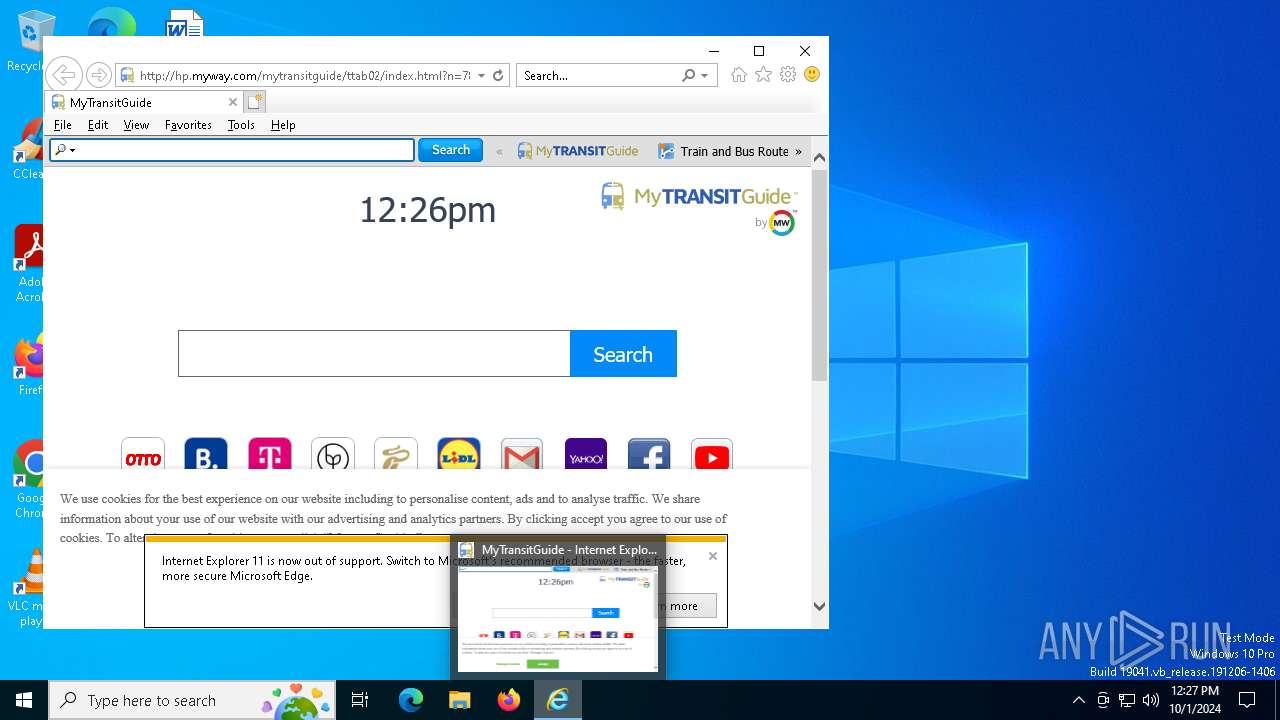Open the Help menu

click(283, 125)
